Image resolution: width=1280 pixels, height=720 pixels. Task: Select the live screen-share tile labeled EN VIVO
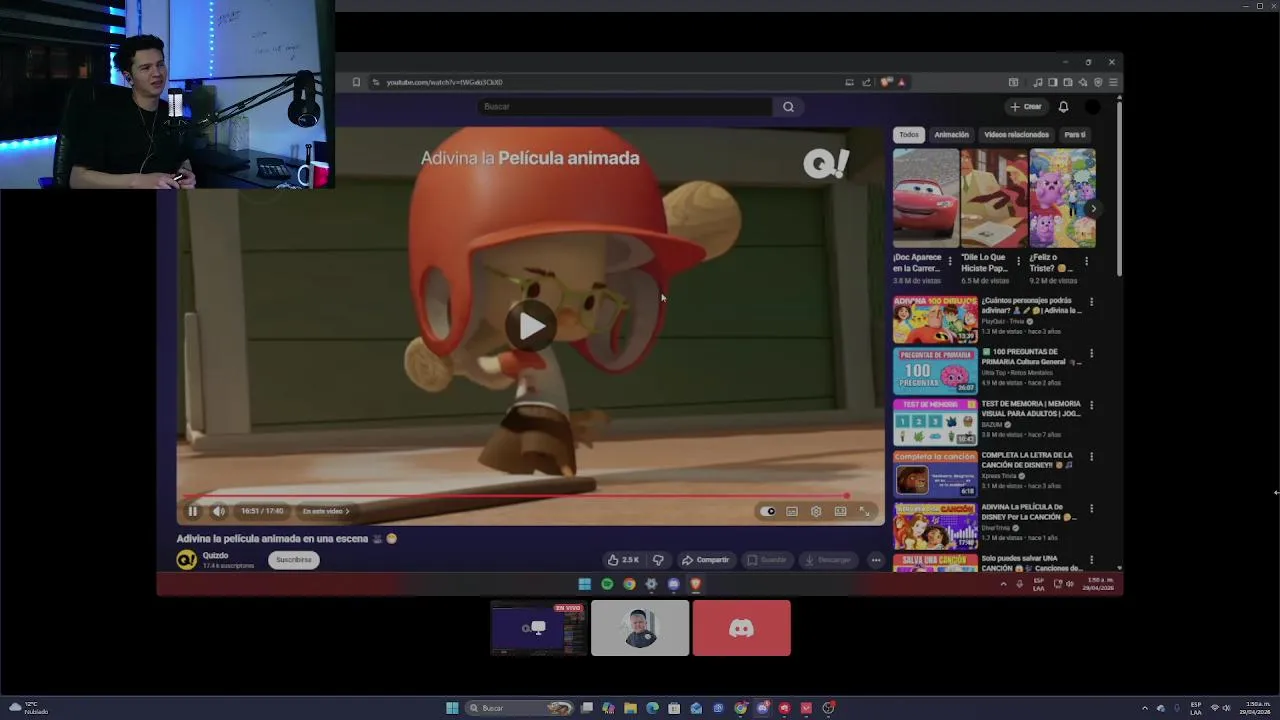(538, 628)
